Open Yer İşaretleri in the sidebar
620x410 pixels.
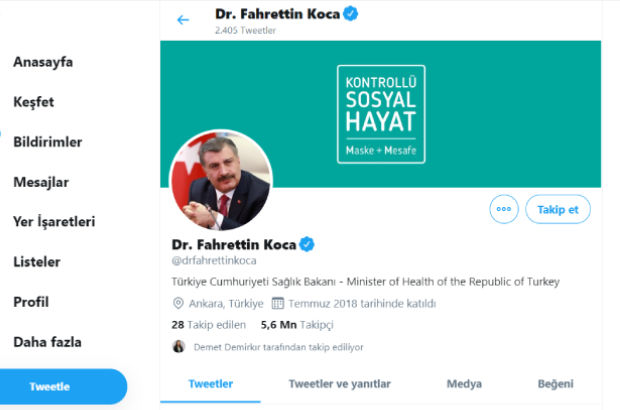(54, 222)
